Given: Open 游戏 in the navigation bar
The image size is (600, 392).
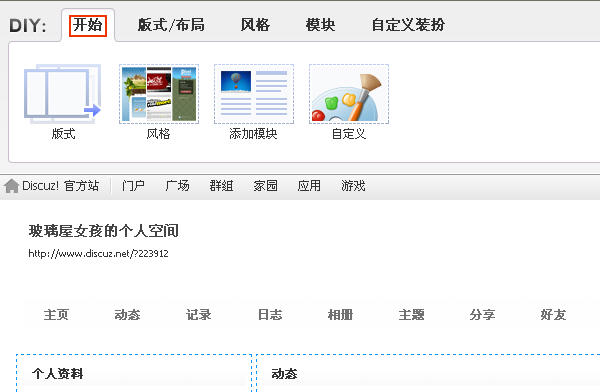Looking at the screenshot, I should (x=353, y=186).
